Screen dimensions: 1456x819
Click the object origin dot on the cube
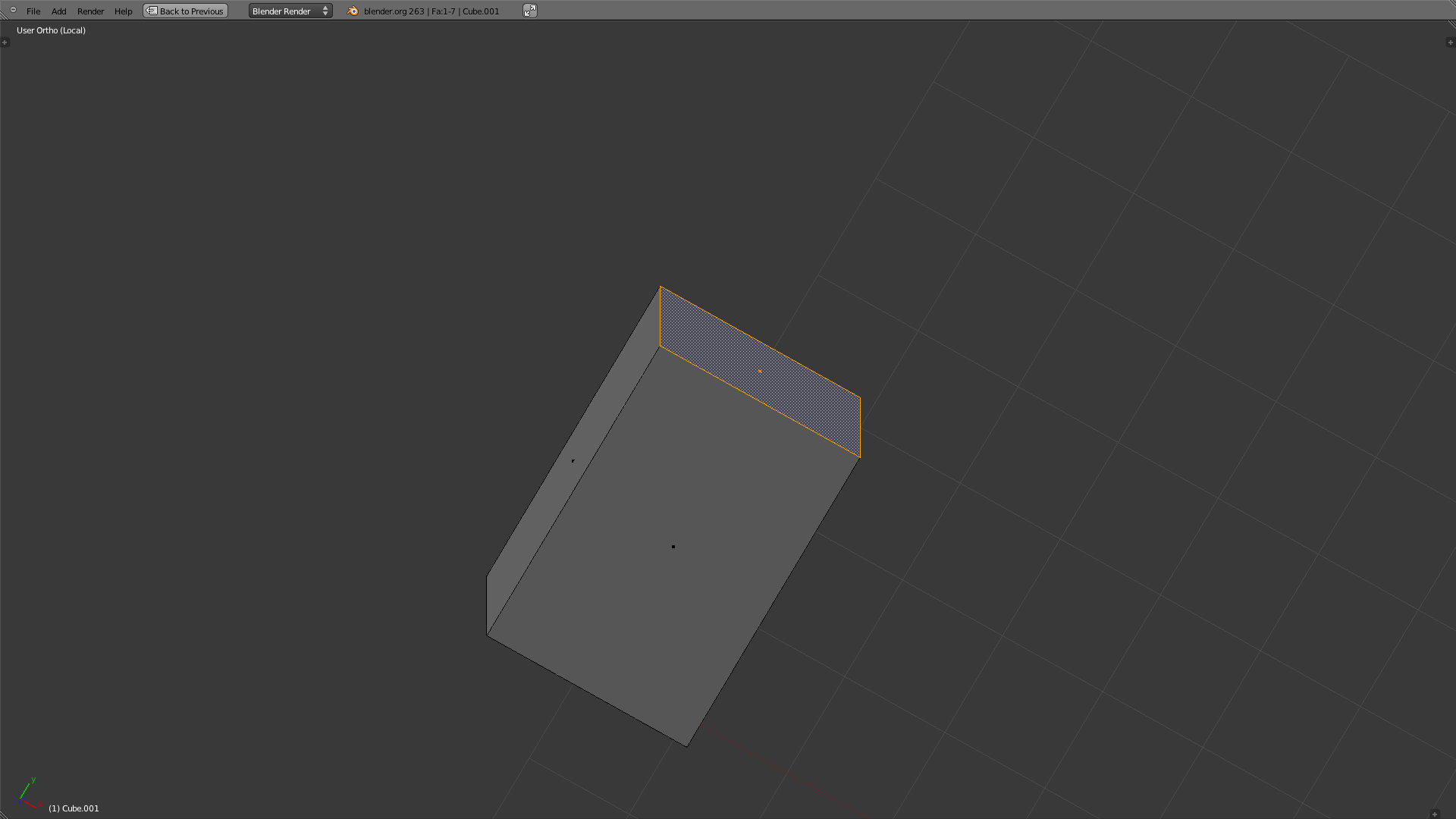tap(673, 546)
